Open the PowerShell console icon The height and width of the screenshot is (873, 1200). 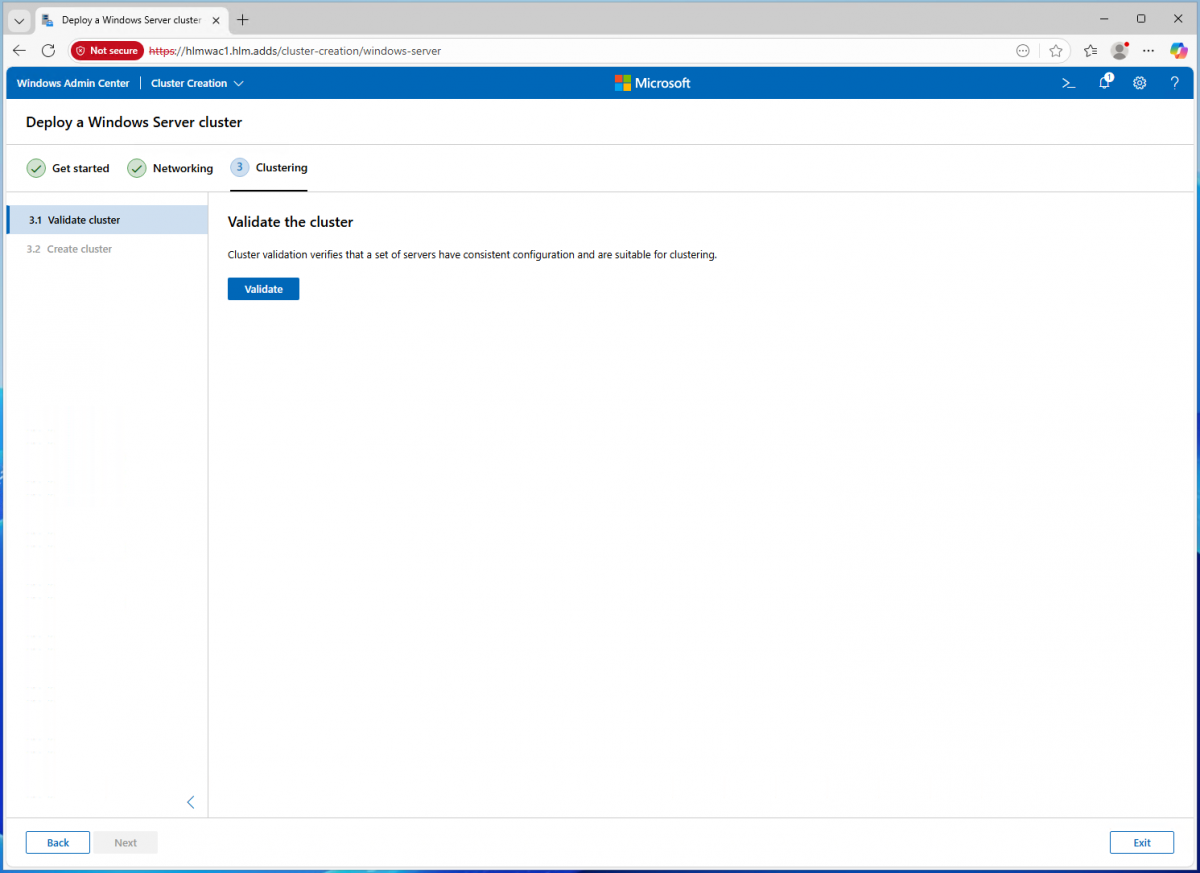click(x=1068, y=83)
